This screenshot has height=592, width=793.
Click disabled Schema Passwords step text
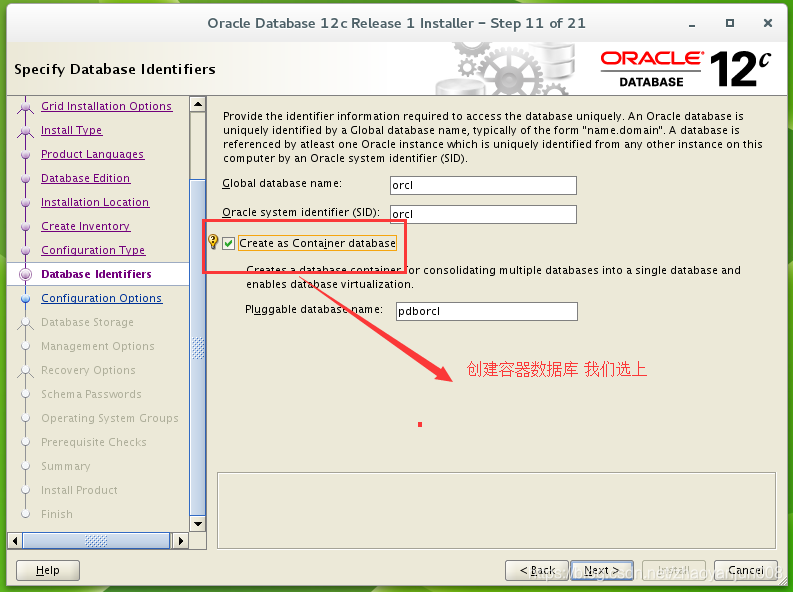coord(91,394)
